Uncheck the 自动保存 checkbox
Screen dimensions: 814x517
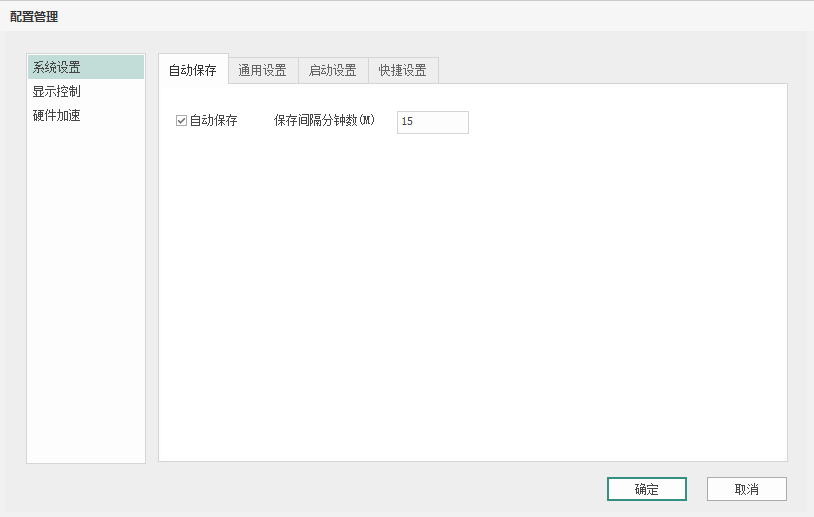(x=181, y=121)
